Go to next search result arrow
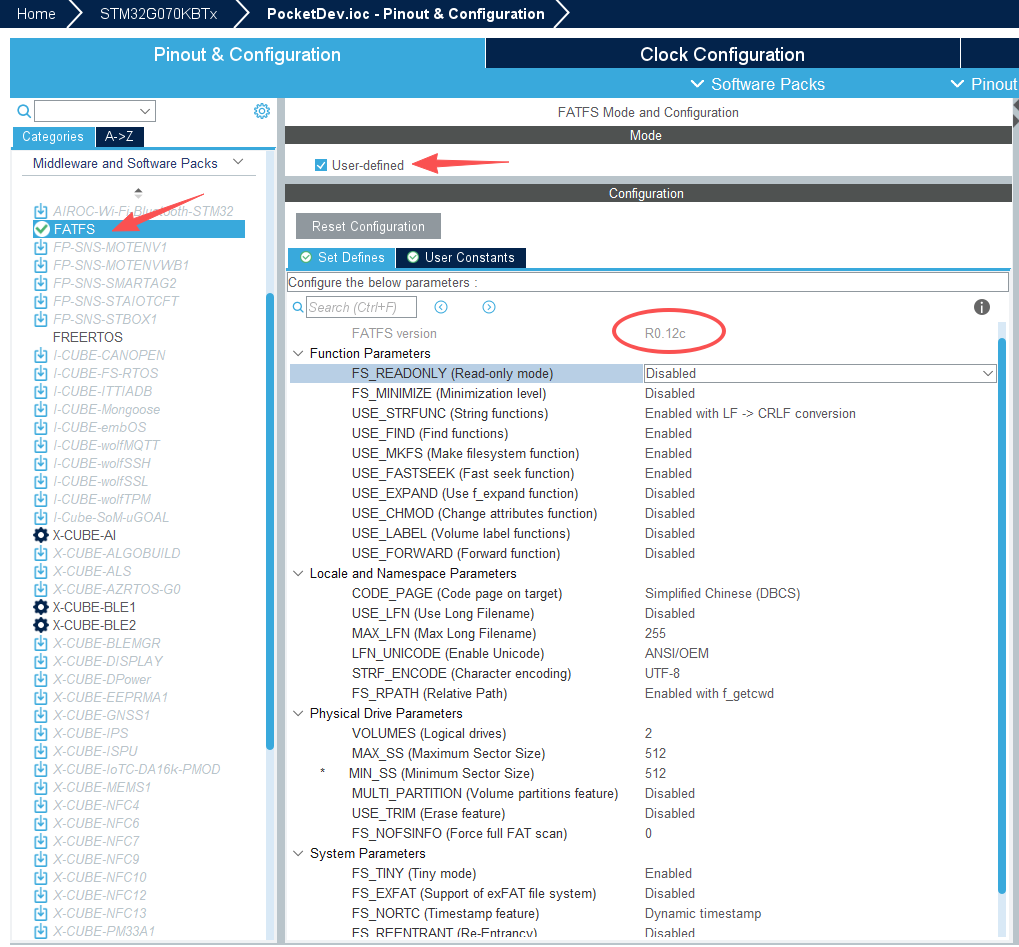Viewport: 1019px width, 947px height. click(489, 307)
